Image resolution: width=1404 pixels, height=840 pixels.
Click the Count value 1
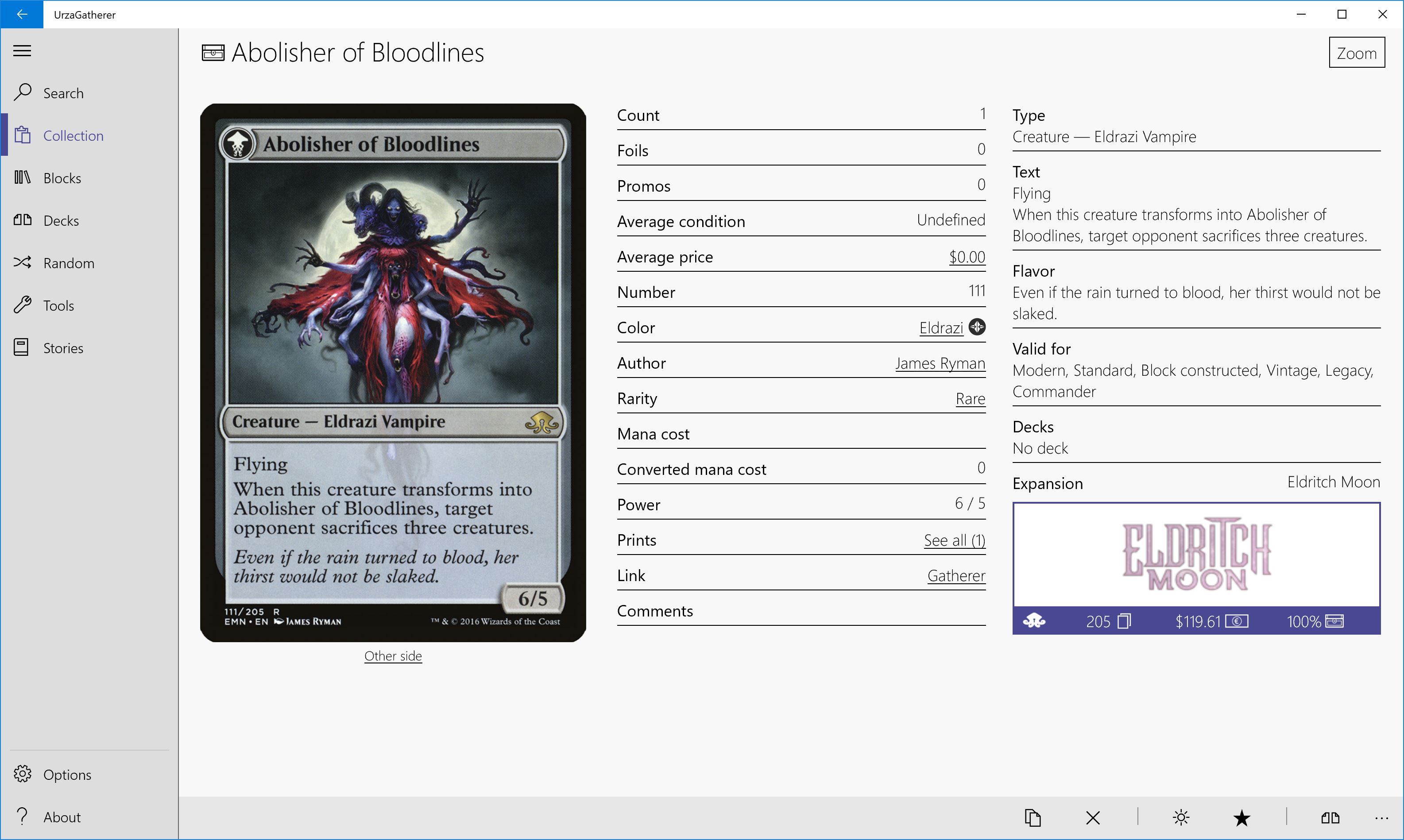[x=983, y=114]
